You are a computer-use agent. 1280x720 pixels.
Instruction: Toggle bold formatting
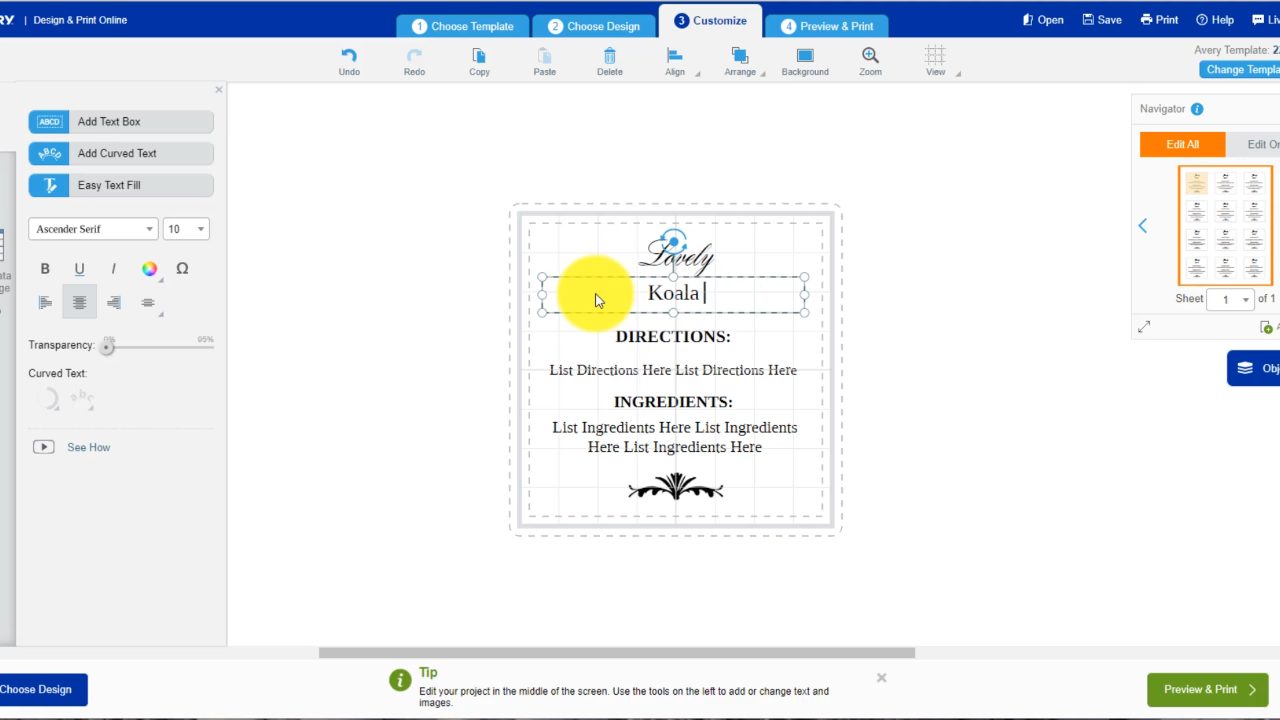[45, 268]
